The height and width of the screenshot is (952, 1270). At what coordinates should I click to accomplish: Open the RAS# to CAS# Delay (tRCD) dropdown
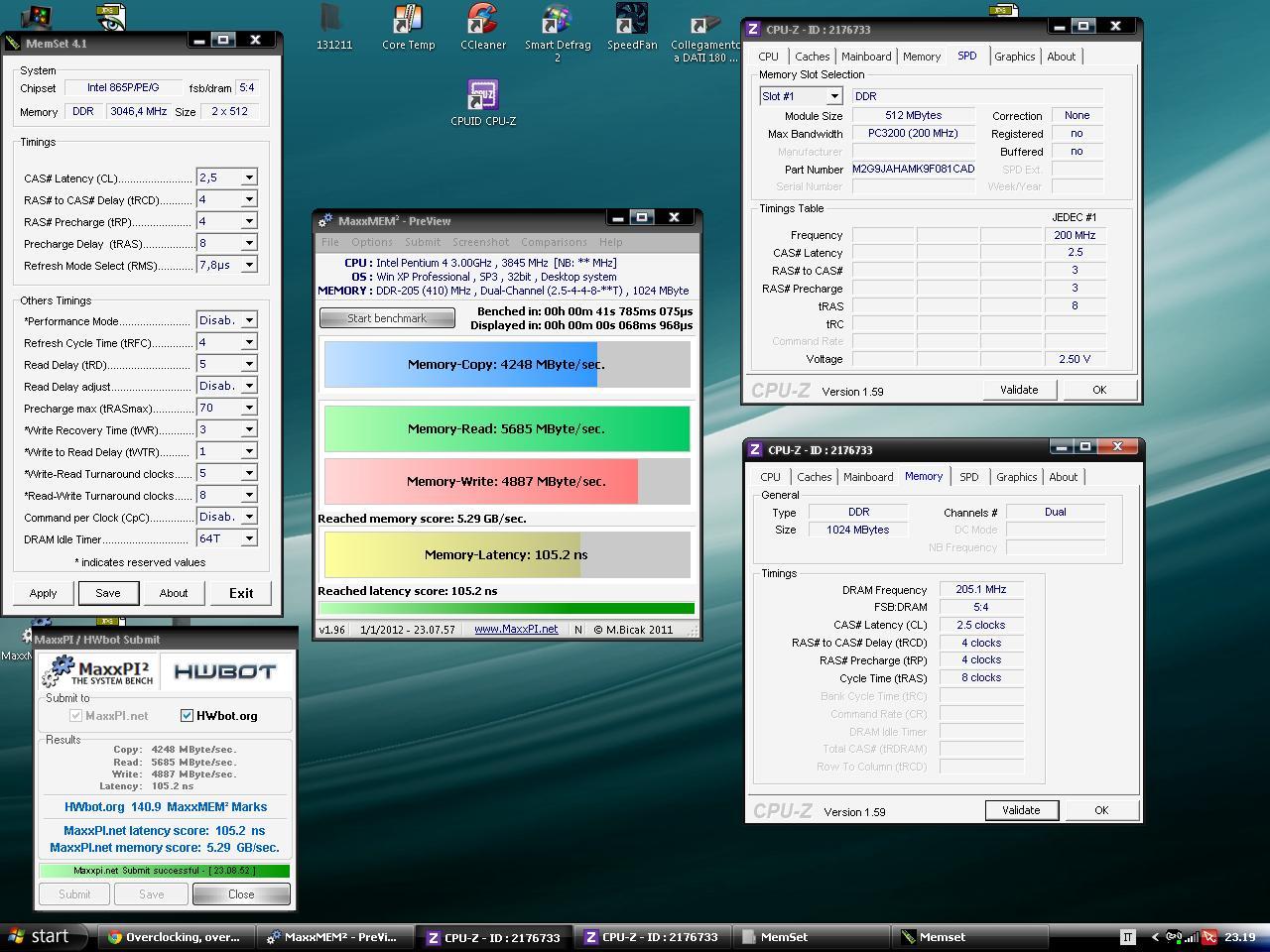point(249,199)
